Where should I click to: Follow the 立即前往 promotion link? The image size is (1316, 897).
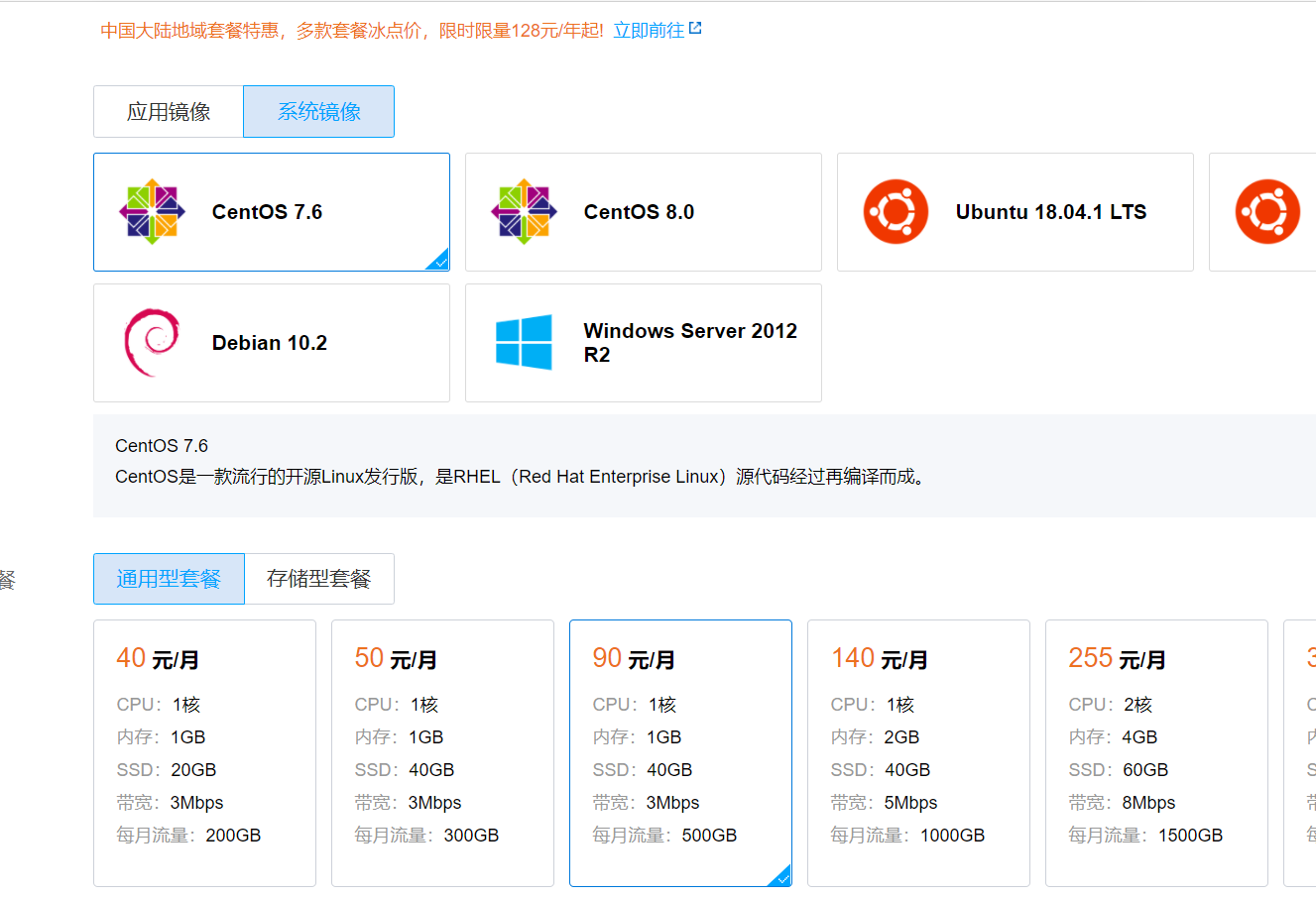649,31
